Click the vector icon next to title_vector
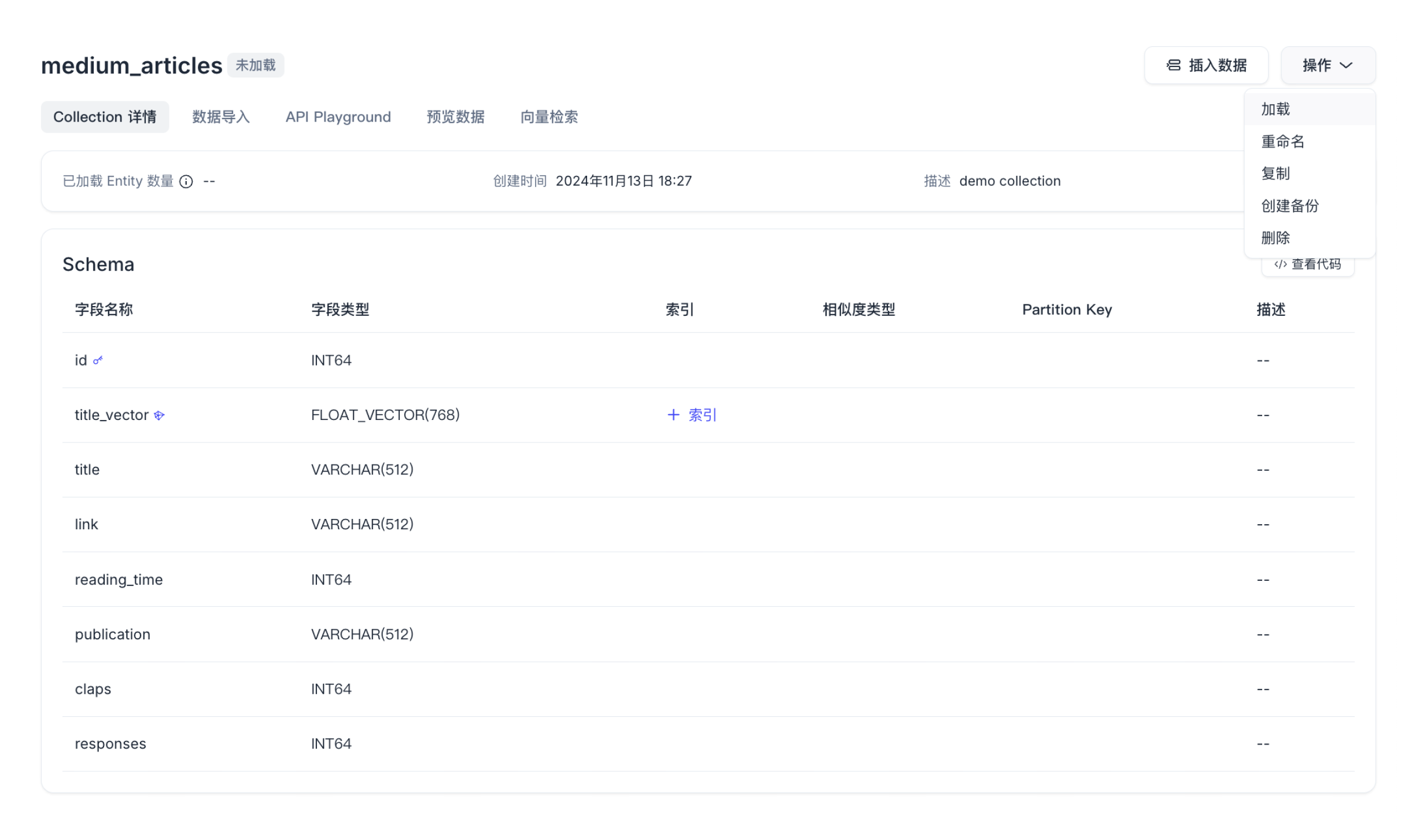The image size is (1423, 840). tap(159, 415)
